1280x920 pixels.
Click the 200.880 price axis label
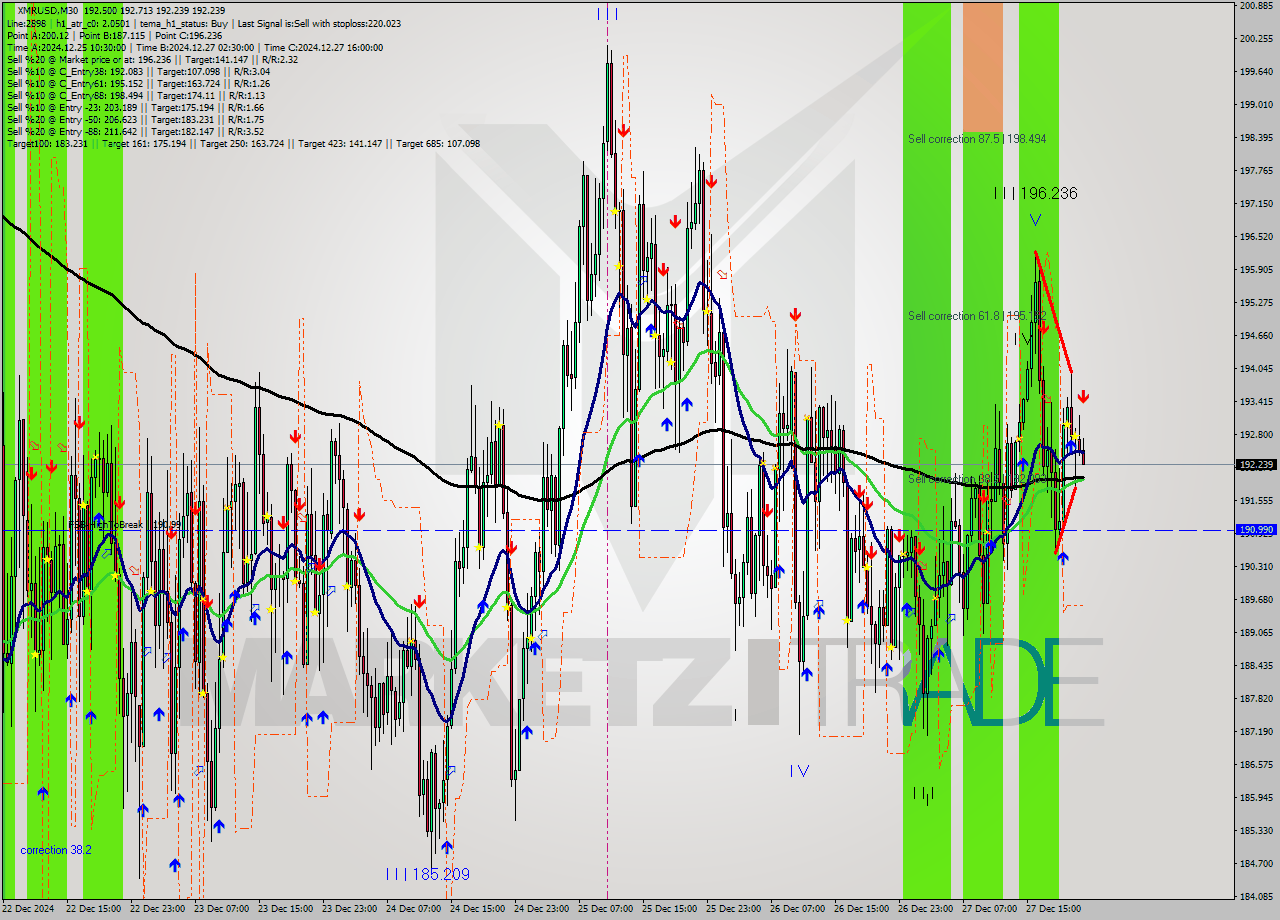1255,6
